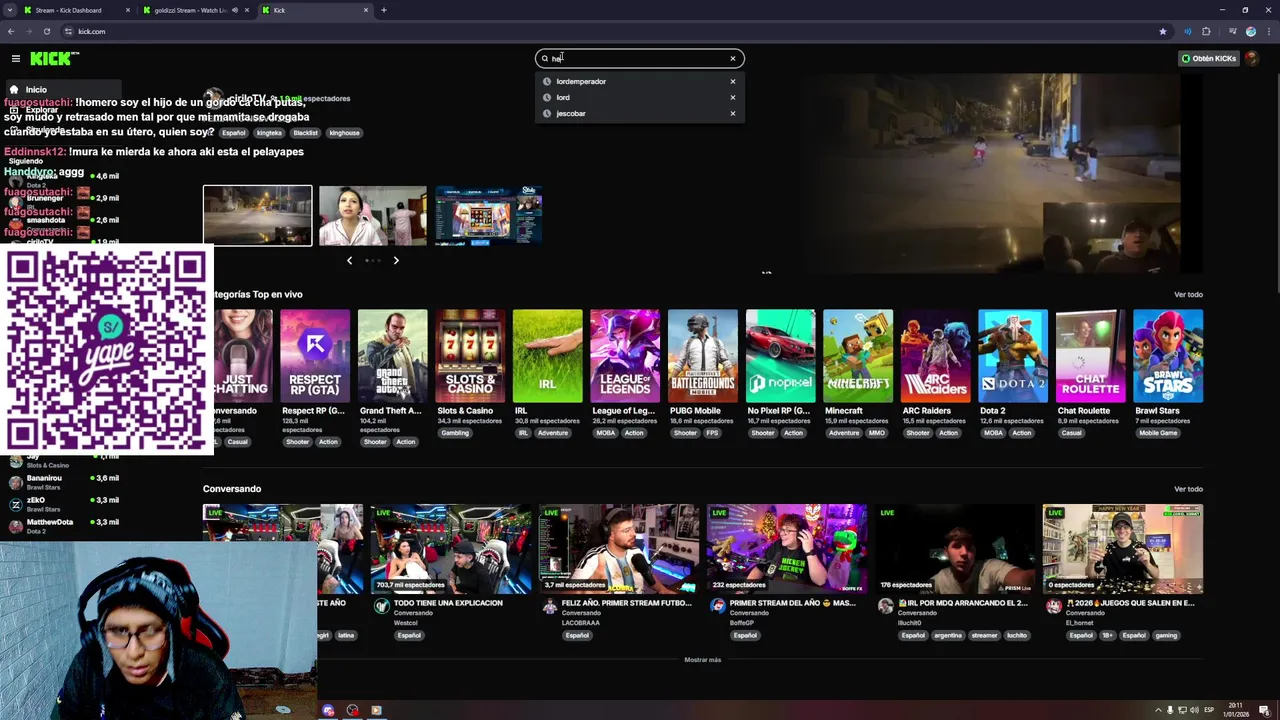
Task: Open the Respect RP (GTA) category
Action: coord(315,356)
